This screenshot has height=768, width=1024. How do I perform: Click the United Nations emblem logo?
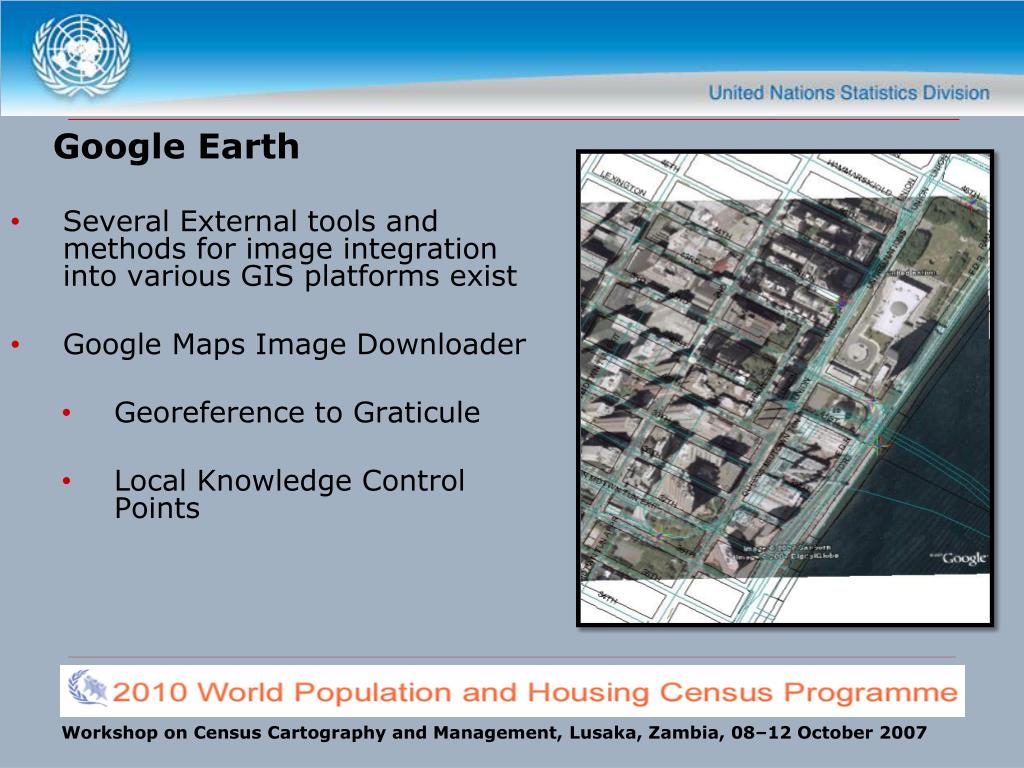tap(81, 56)
